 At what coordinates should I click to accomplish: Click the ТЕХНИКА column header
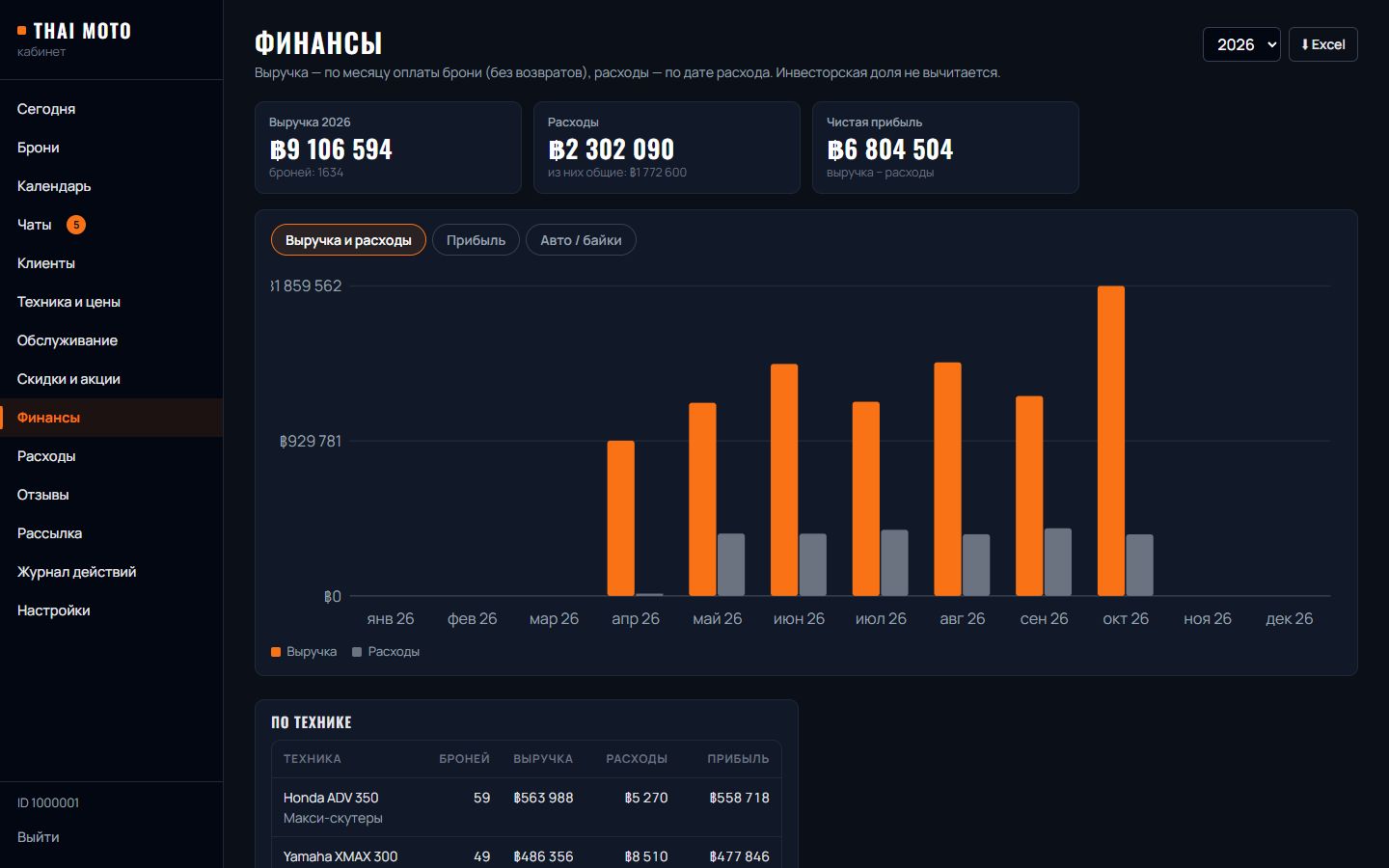pos(313,759)
